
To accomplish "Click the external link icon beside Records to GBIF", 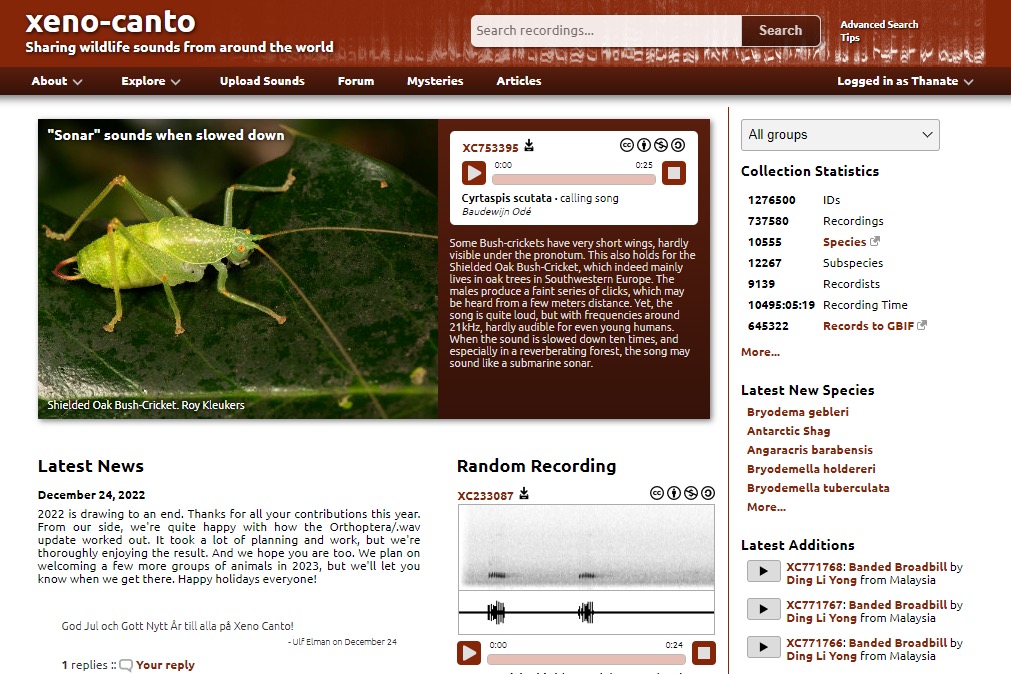I will (922, 325).
